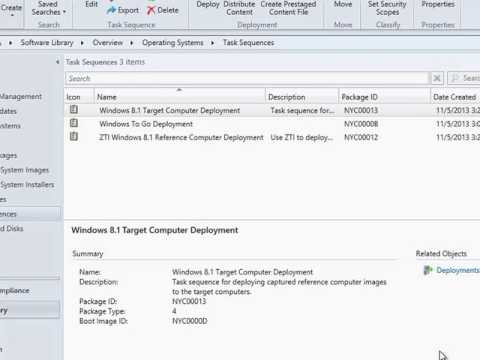
Task: Click the NYC00012 package ID cell
Action: pos(361,137)
